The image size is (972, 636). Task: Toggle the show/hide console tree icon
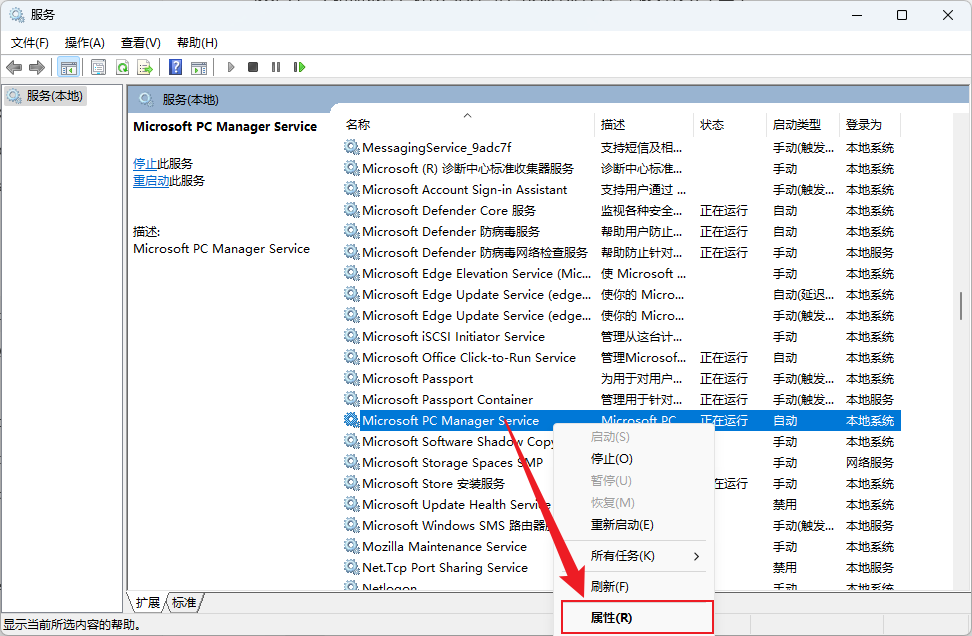(x=68, y=67)
